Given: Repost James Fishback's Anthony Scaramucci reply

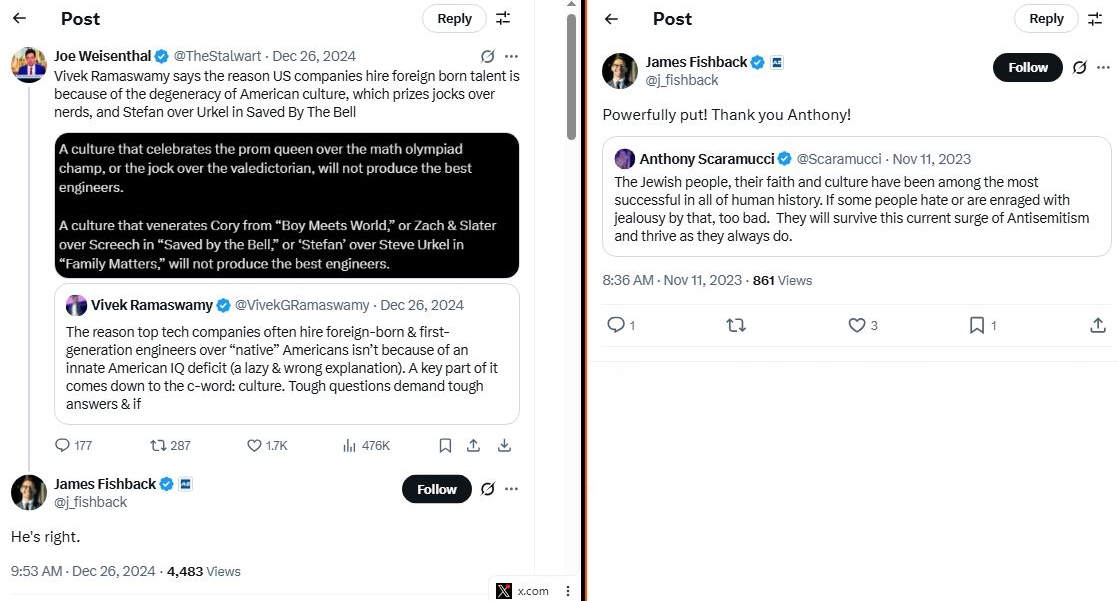Looking at the screenshot, I should coord(735,325).
